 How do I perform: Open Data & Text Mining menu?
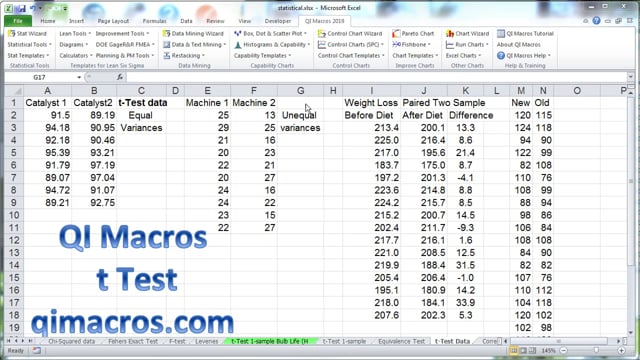point(195,44)
